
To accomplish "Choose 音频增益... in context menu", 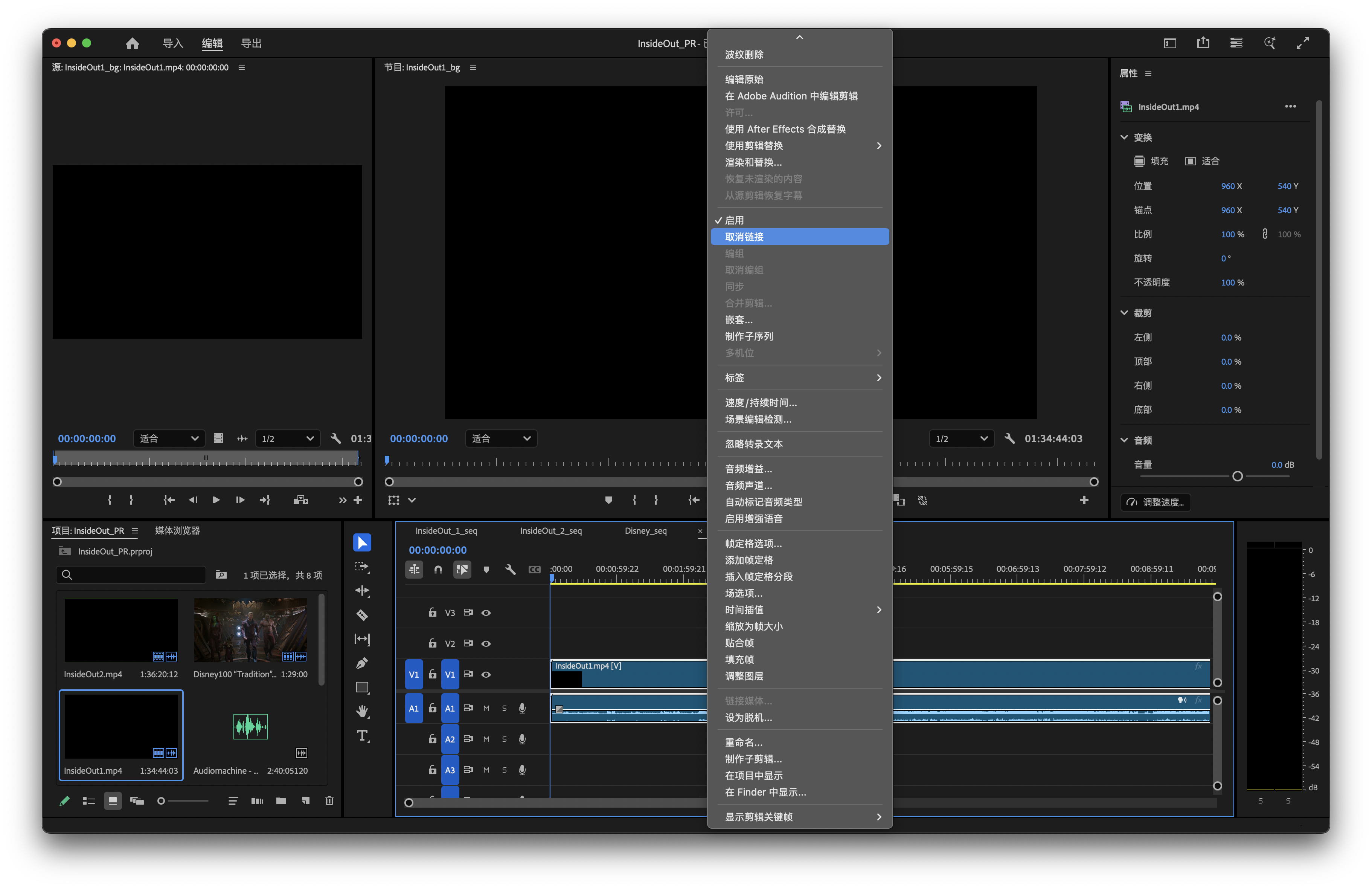I will (800, 469).
